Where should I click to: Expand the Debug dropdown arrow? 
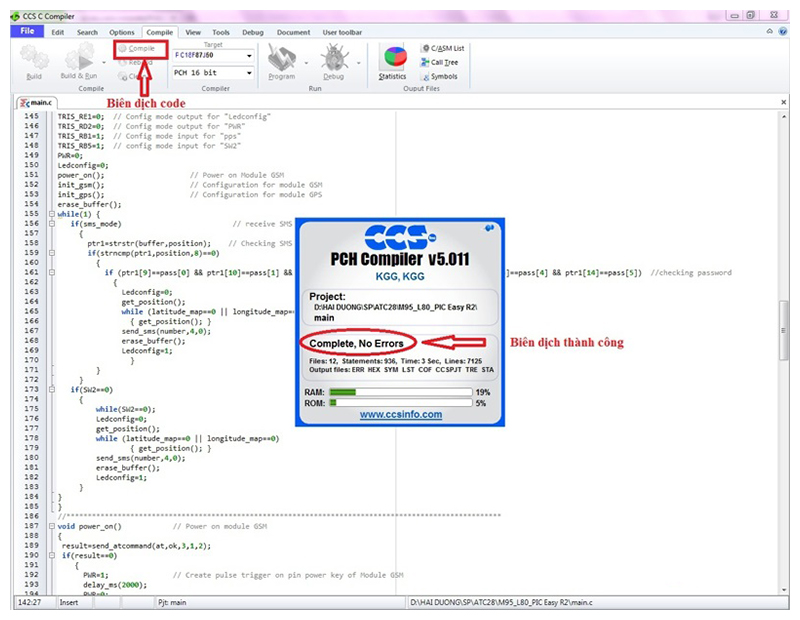(359, 63)
